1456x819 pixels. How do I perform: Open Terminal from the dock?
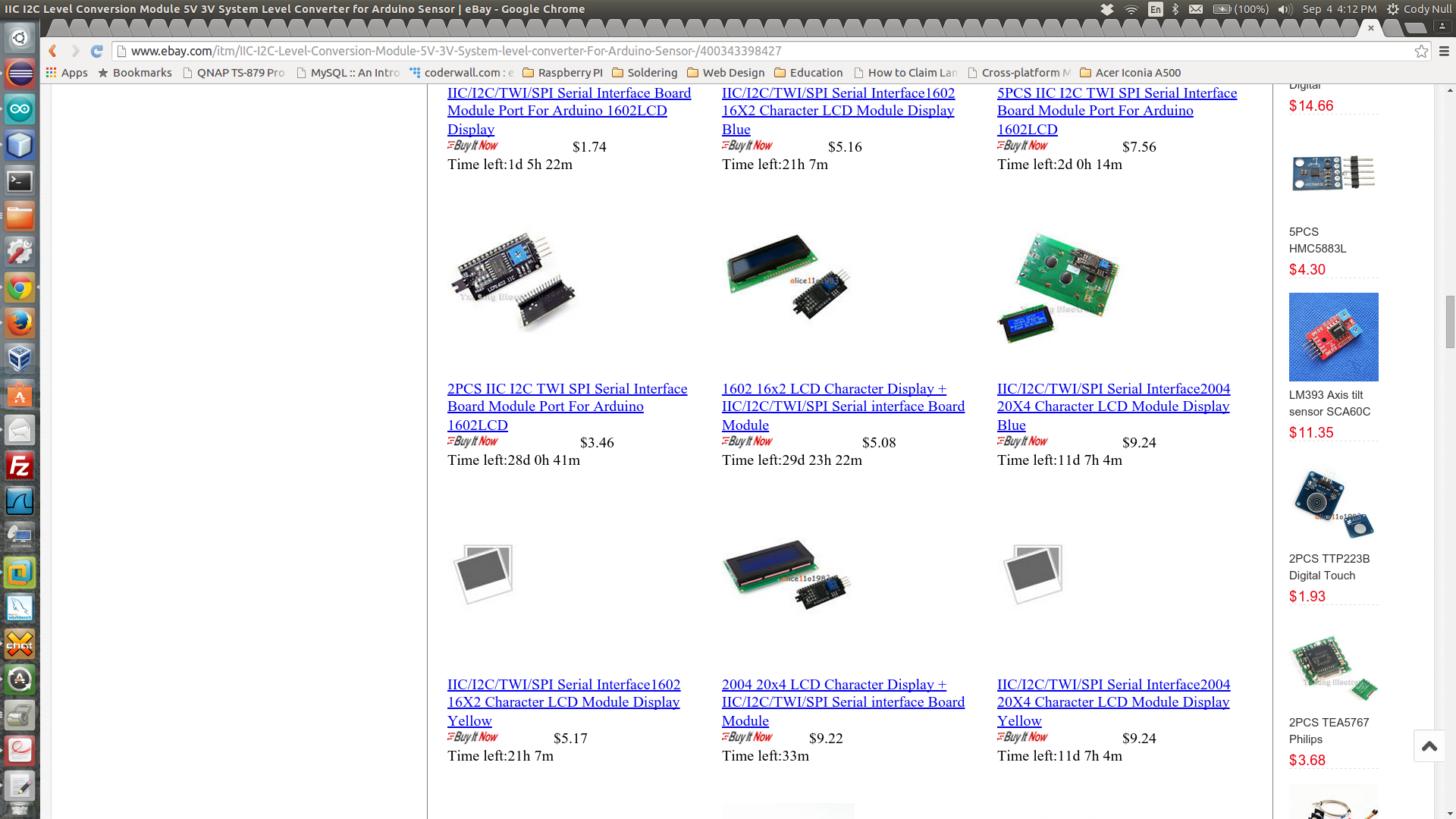point(20,180)
